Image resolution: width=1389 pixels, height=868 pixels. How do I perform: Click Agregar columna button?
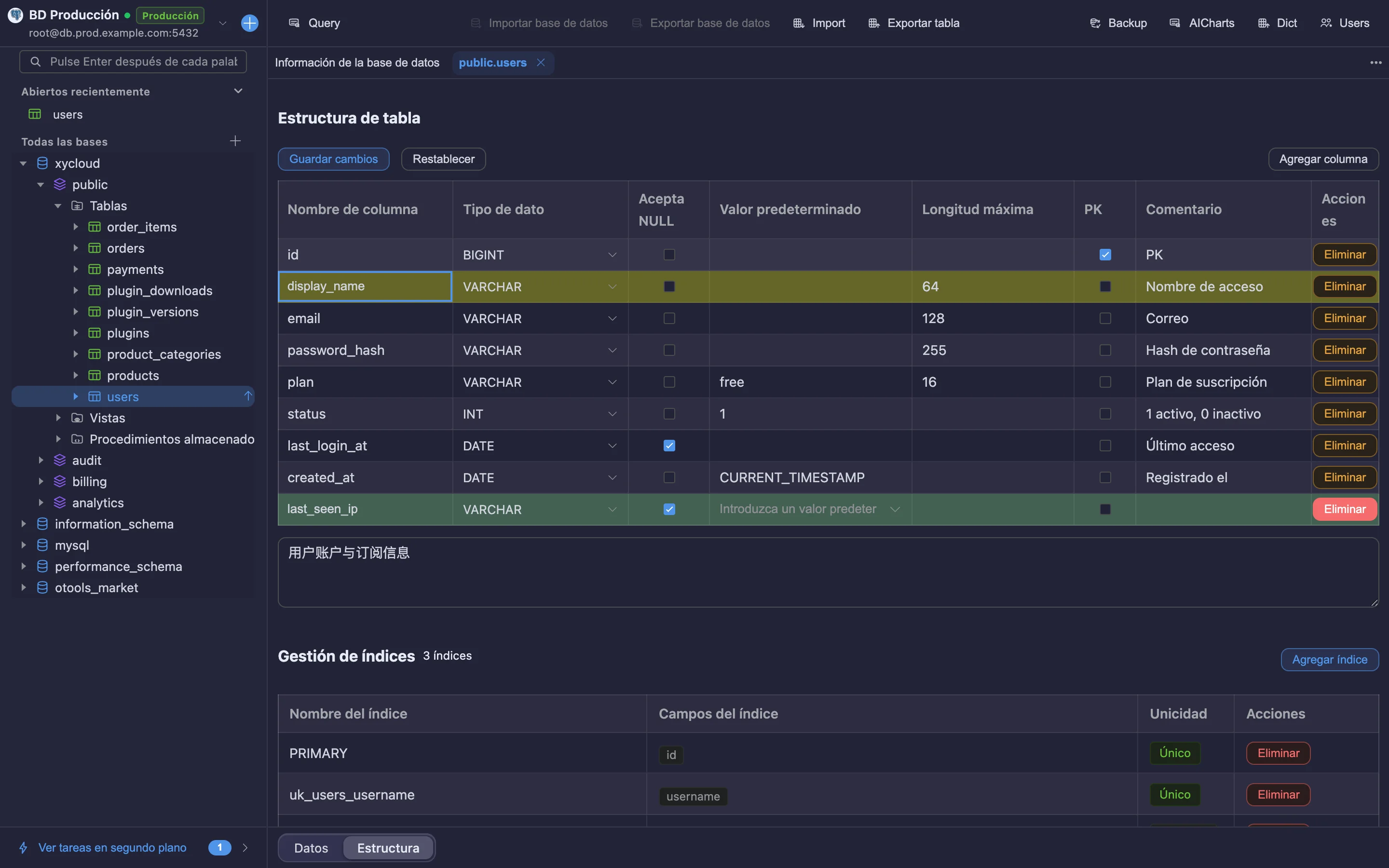click(1323, 159)
